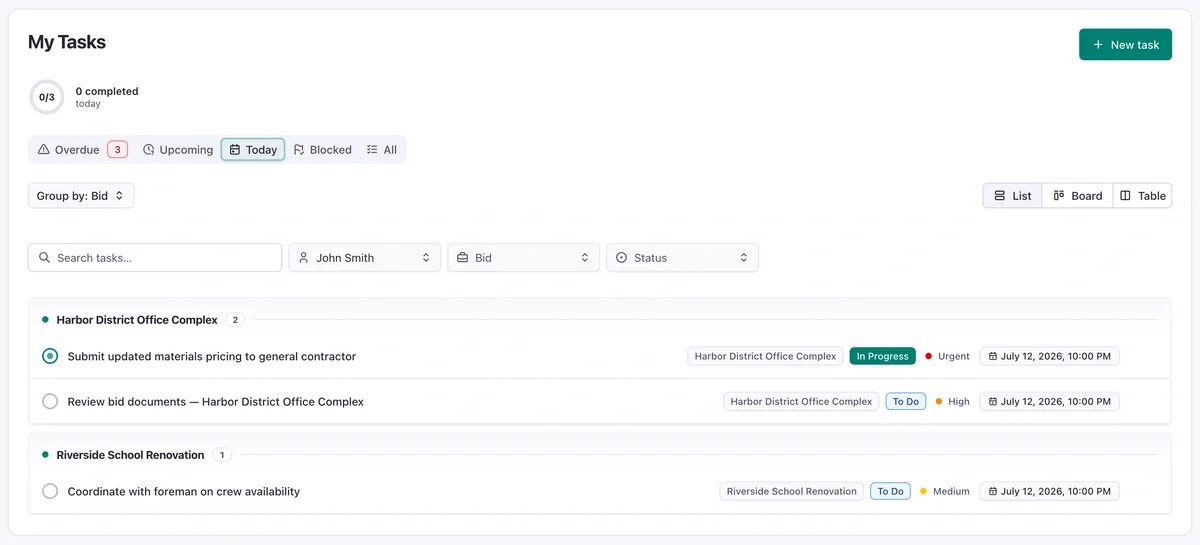Click the person icon beside John Smith

[x=304, y=258]
